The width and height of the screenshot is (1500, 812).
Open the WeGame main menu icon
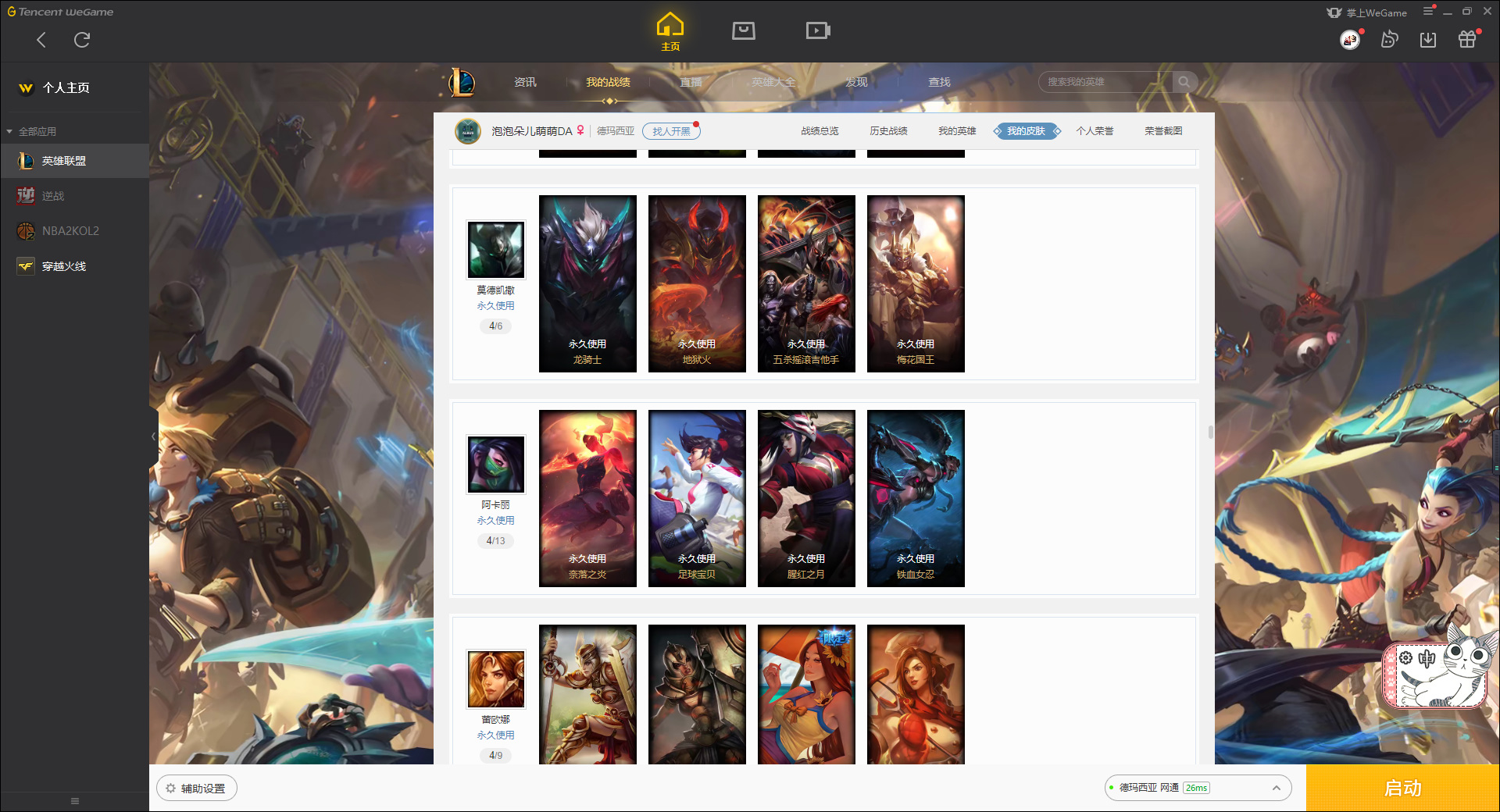pyautogui.click(x=1428, y=12)
